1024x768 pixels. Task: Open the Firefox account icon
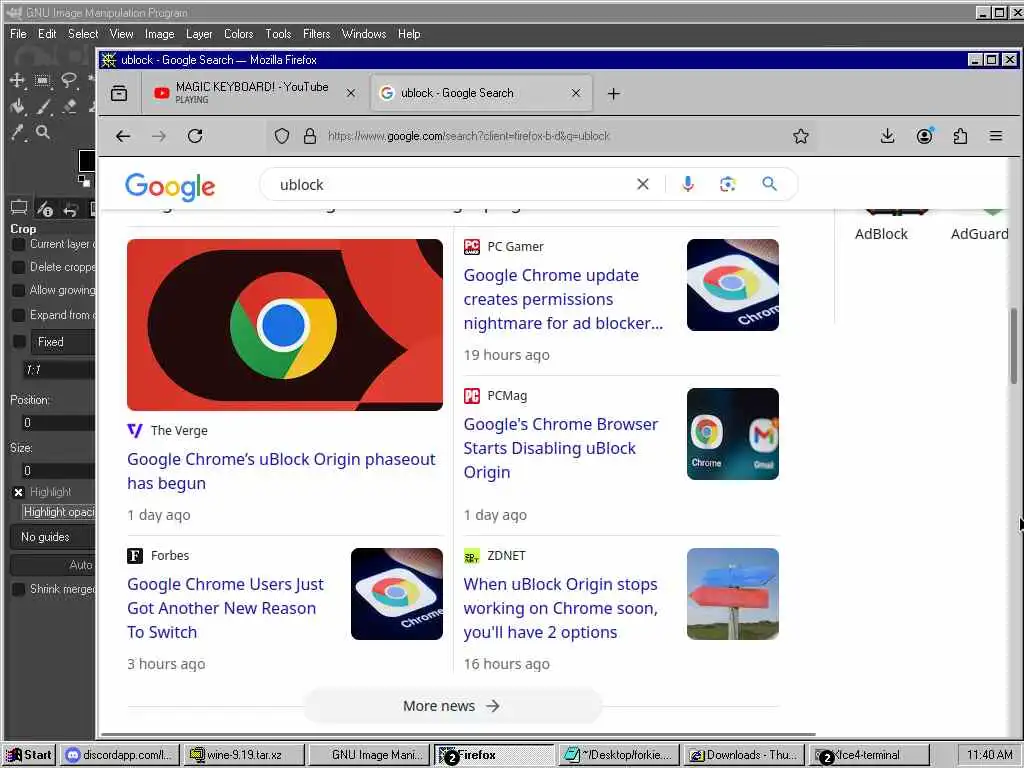coord(924,136)
